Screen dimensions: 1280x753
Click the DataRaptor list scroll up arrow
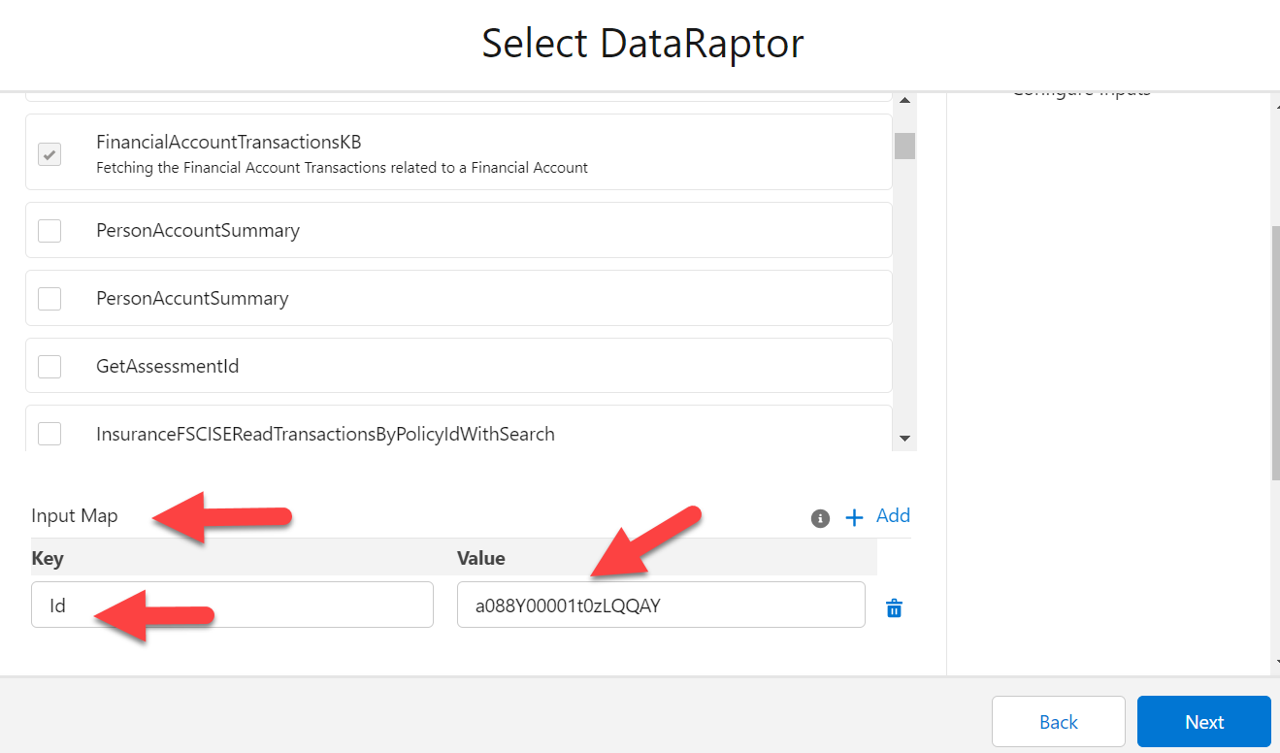905,100
